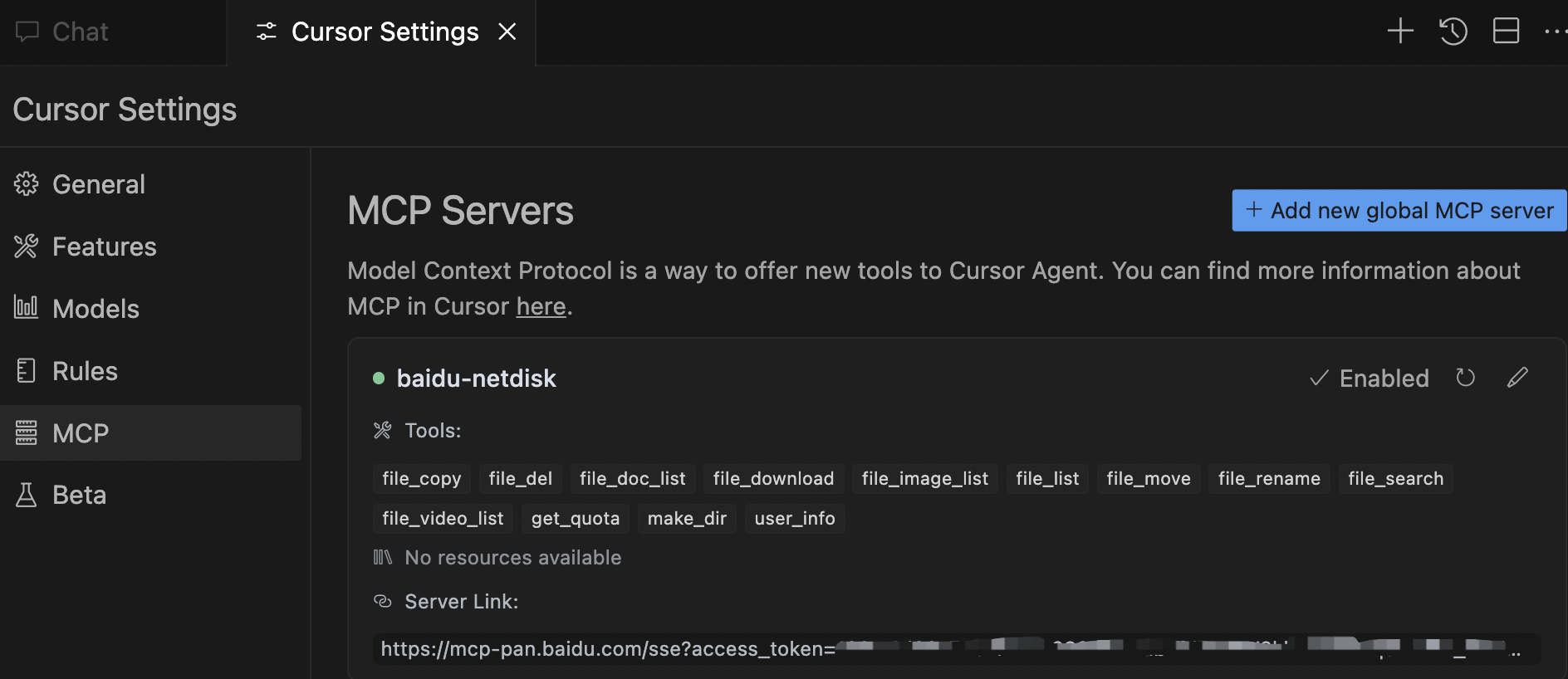Click the file_del tool tag

[x=521, y=479]
